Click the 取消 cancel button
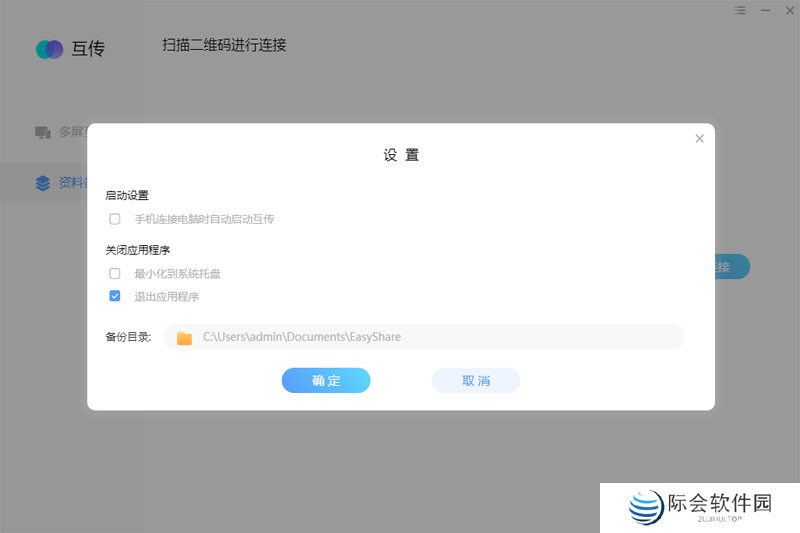The height and width of the screenshot is (533, 800). pyautogui.click(x=476, y=380)
